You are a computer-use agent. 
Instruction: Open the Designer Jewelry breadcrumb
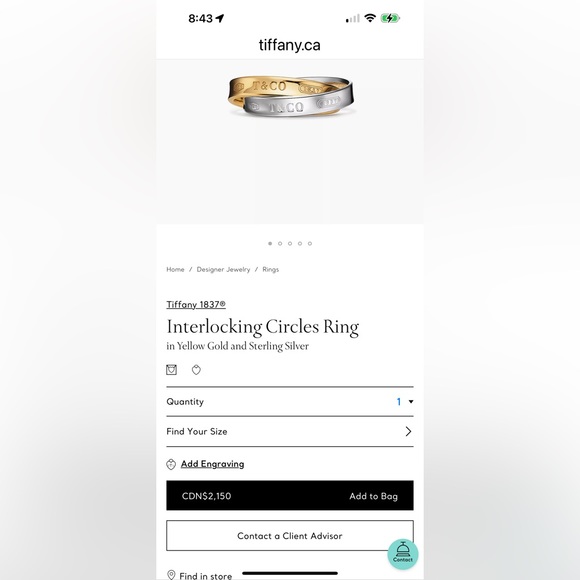[x=223, y=269]
